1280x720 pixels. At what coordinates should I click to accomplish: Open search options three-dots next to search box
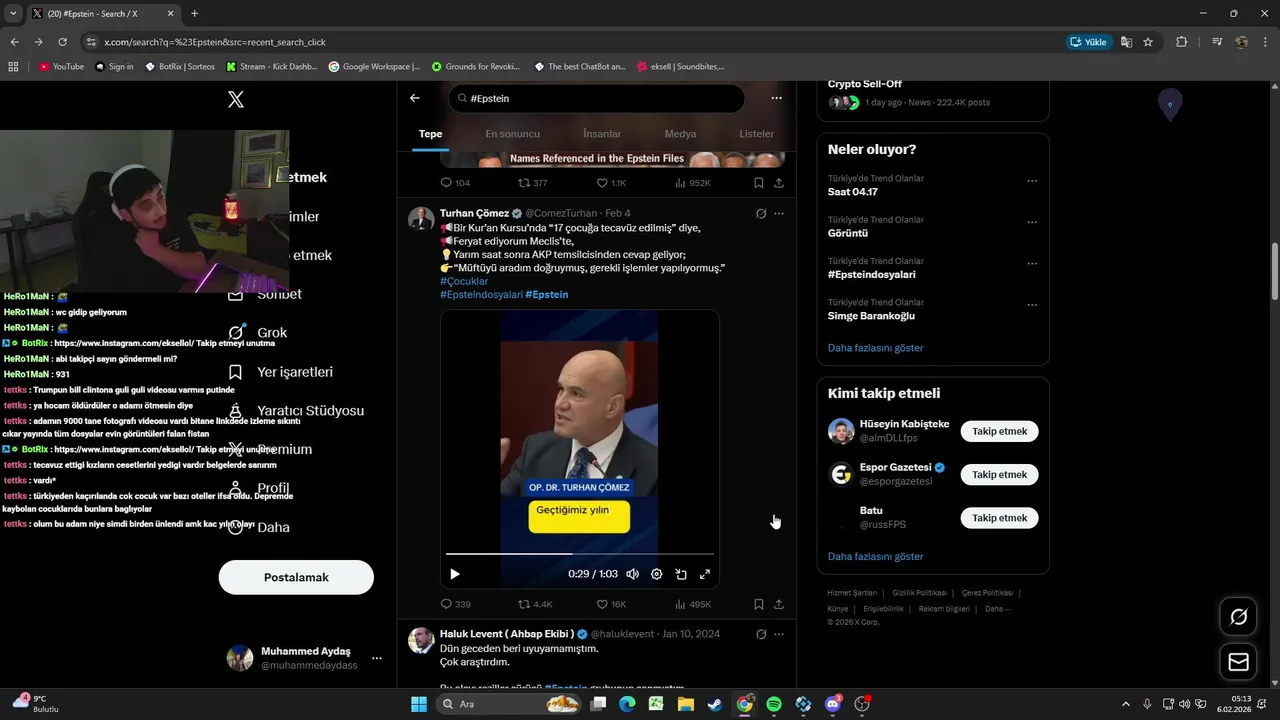point(776,98)
